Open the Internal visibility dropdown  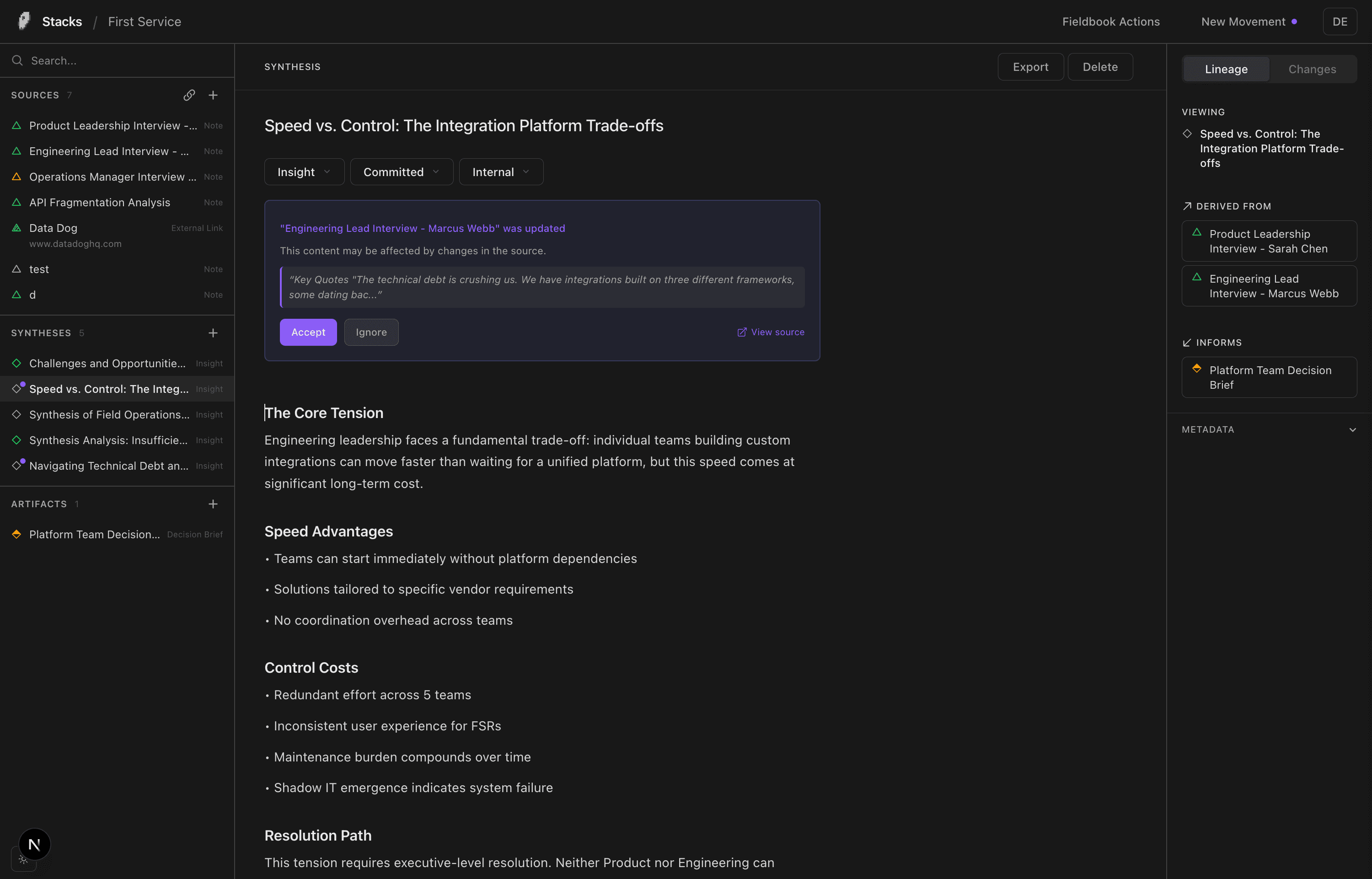pos(500,172)
